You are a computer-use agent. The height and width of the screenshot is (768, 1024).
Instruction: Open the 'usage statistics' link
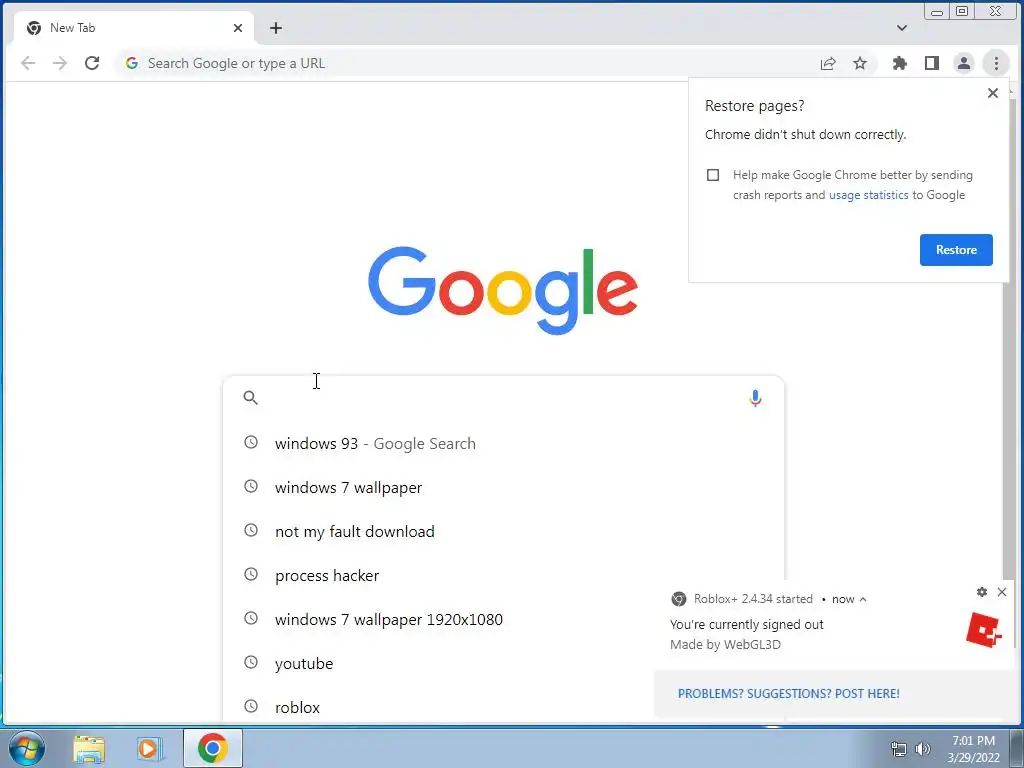869,195
